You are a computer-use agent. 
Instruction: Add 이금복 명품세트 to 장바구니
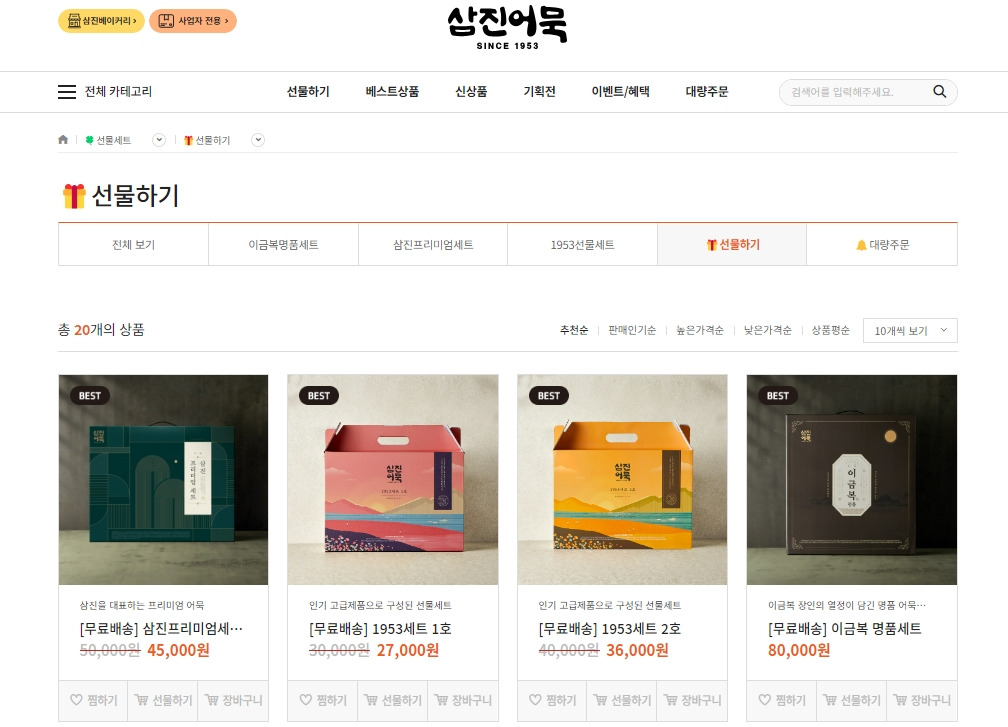click(921, 700)
